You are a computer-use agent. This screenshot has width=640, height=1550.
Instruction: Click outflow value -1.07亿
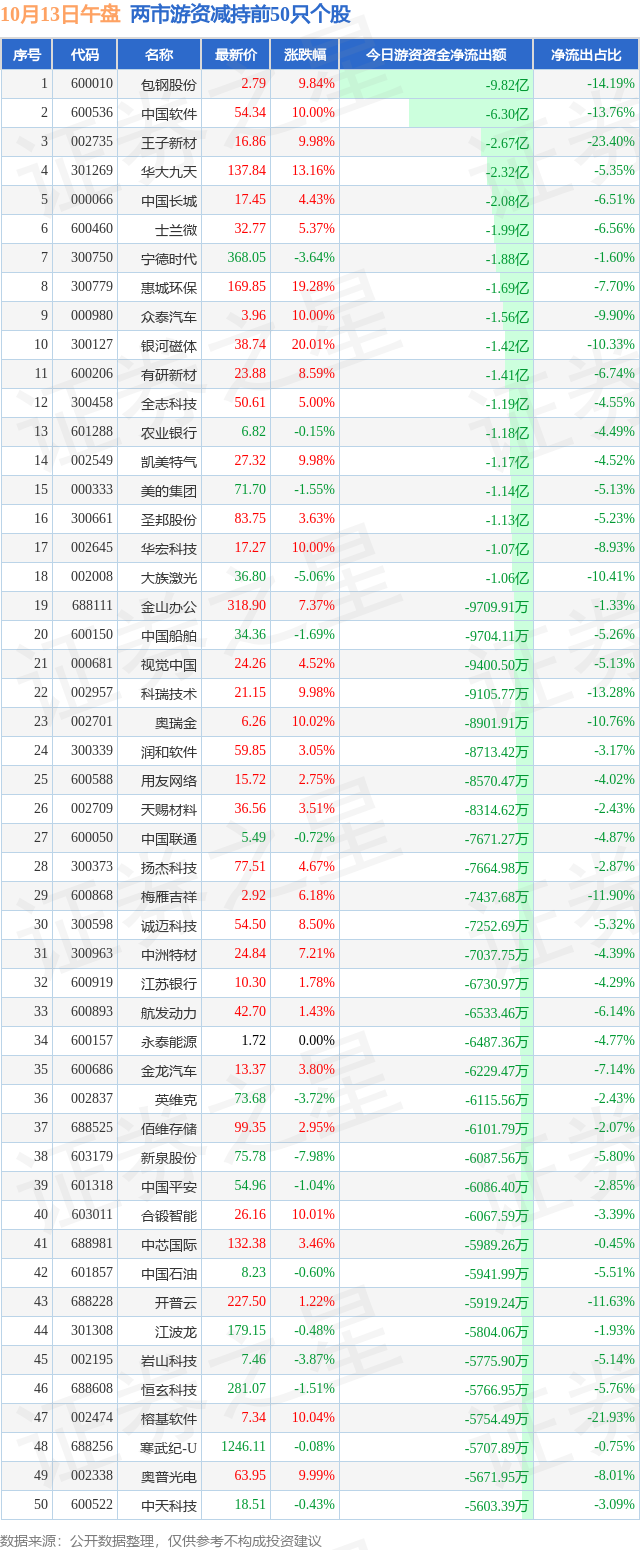(x=507, y=548)
